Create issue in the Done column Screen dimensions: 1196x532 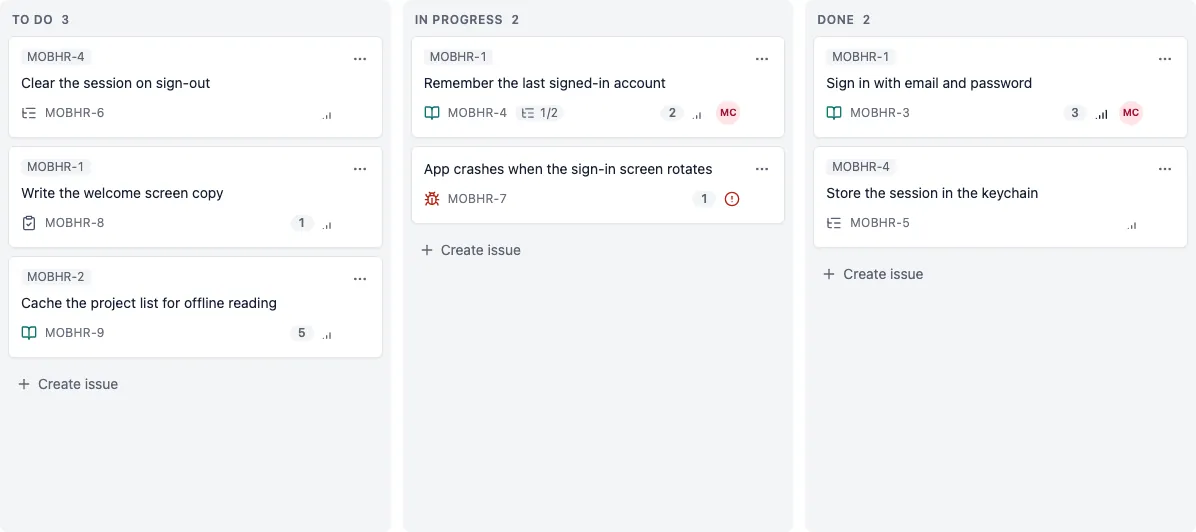point(873,274)
